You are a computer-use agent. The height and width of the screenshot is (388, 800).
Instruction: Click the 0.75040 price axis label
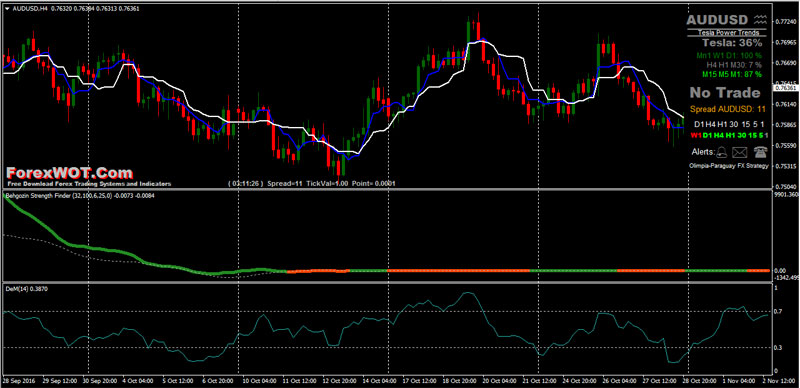coord(786,187)
